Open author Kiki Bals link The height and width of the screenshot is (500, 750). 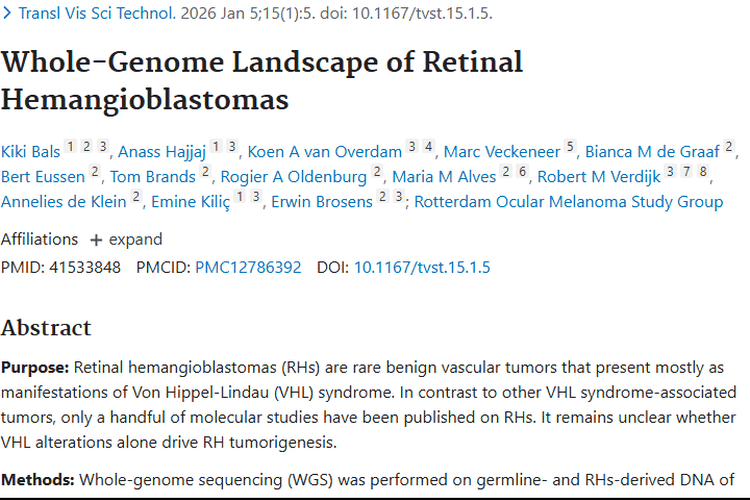[30, 152]
